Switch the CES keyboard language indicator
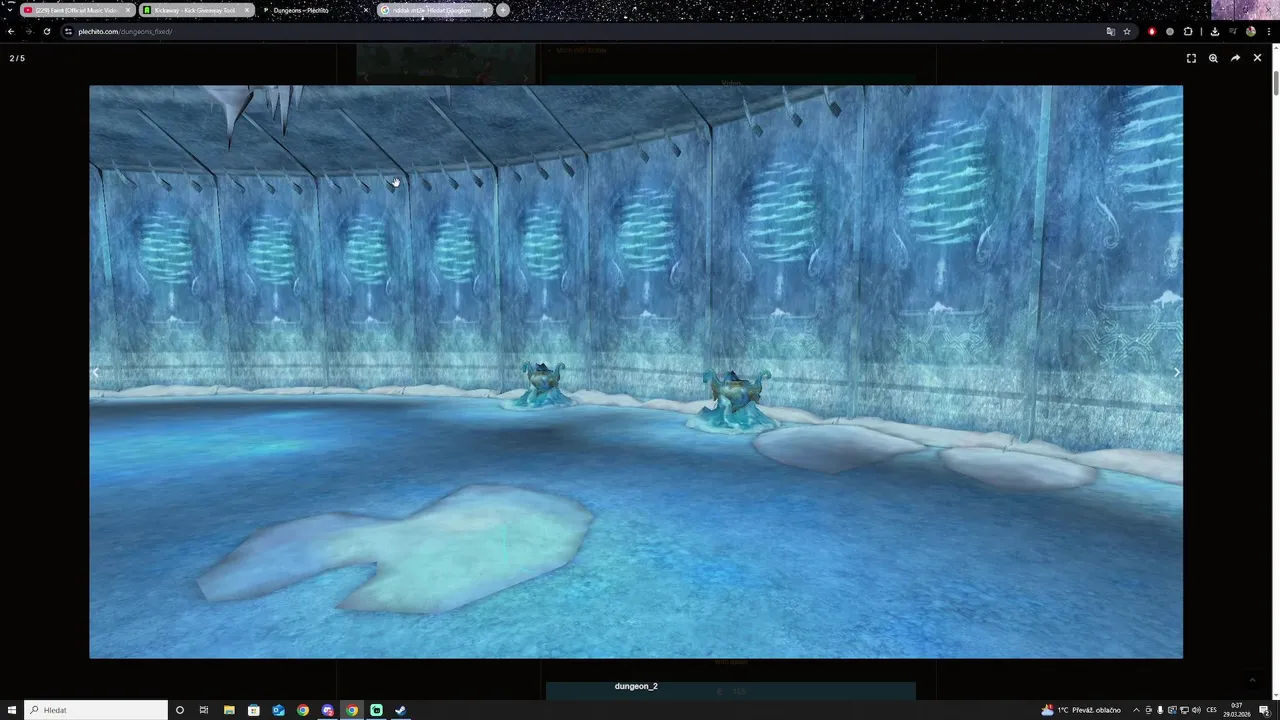The width and height of the screenshot is (1280, 720). (1212, 710)
